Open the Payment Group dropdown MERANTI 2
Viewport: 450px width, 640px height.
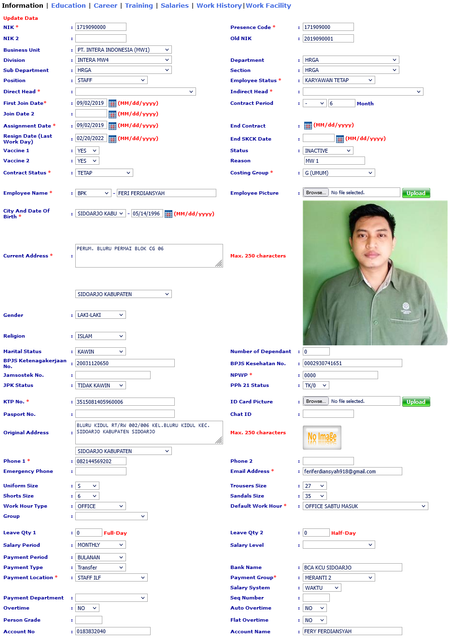click(x=339, y=578)
